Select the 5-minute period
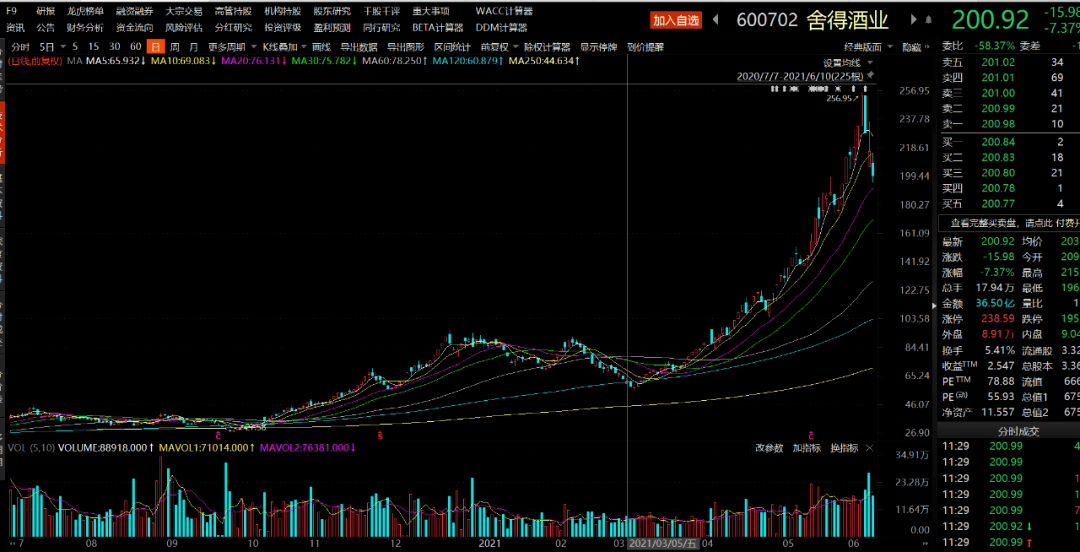1080x552 pixels. pyautogui.click(x=75, y=48)
